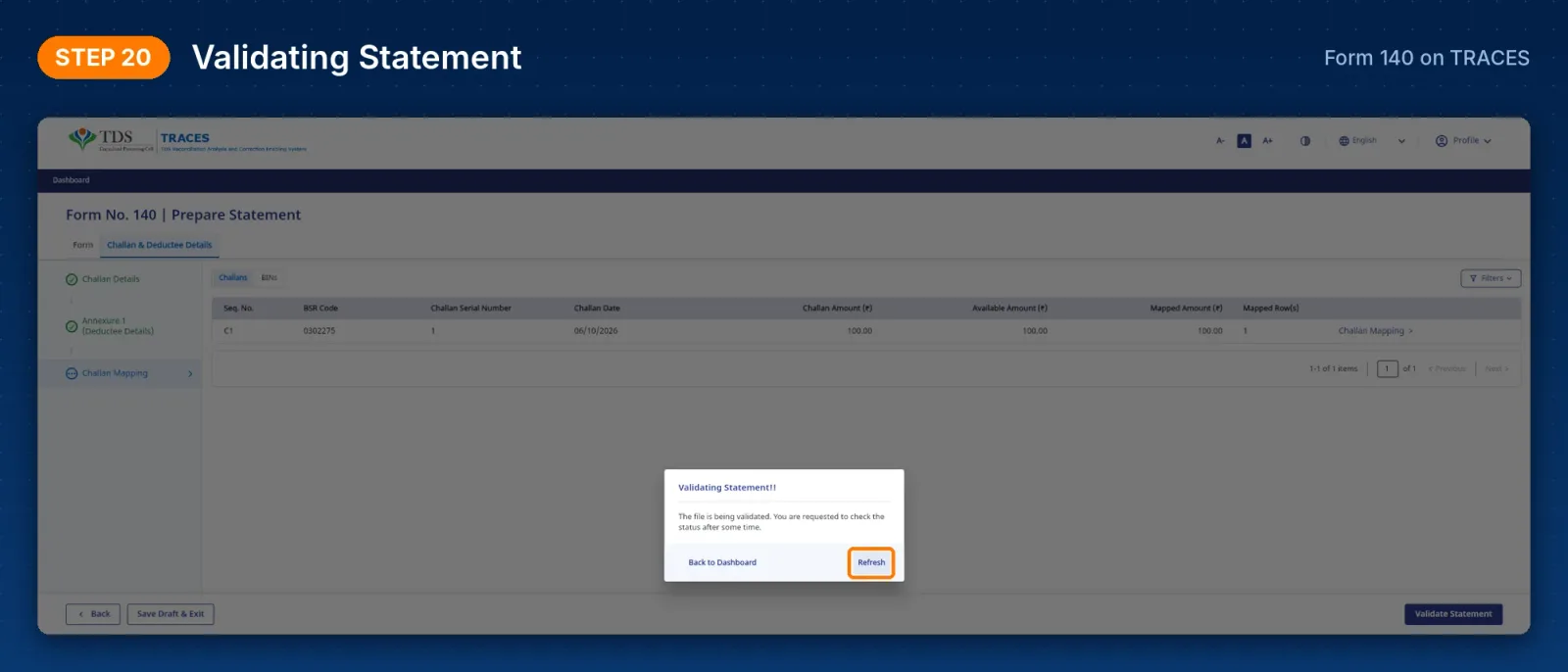Image resolution: width=1568 pixels, height=672 pixels.
Task: Click the globe language icon
Action: point(1344,141)
